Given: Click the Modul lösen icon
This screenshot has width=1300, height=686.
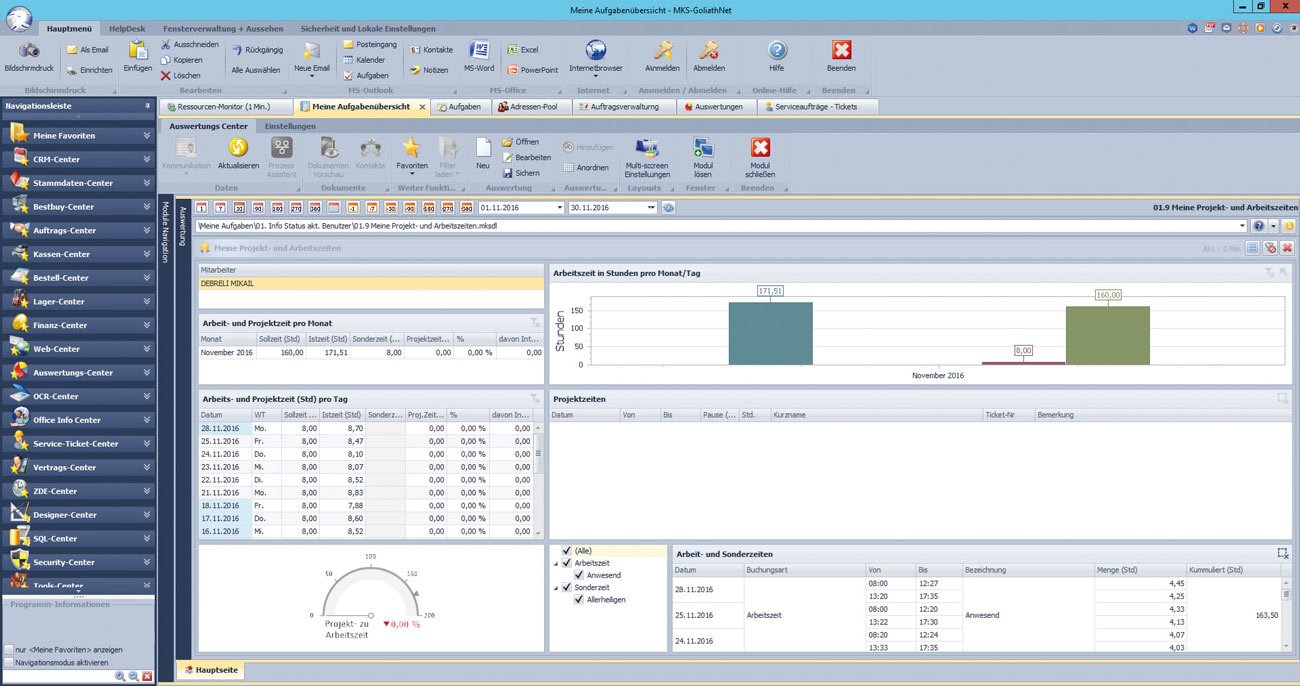Looking at the screenshot, I should coord(703,149).
